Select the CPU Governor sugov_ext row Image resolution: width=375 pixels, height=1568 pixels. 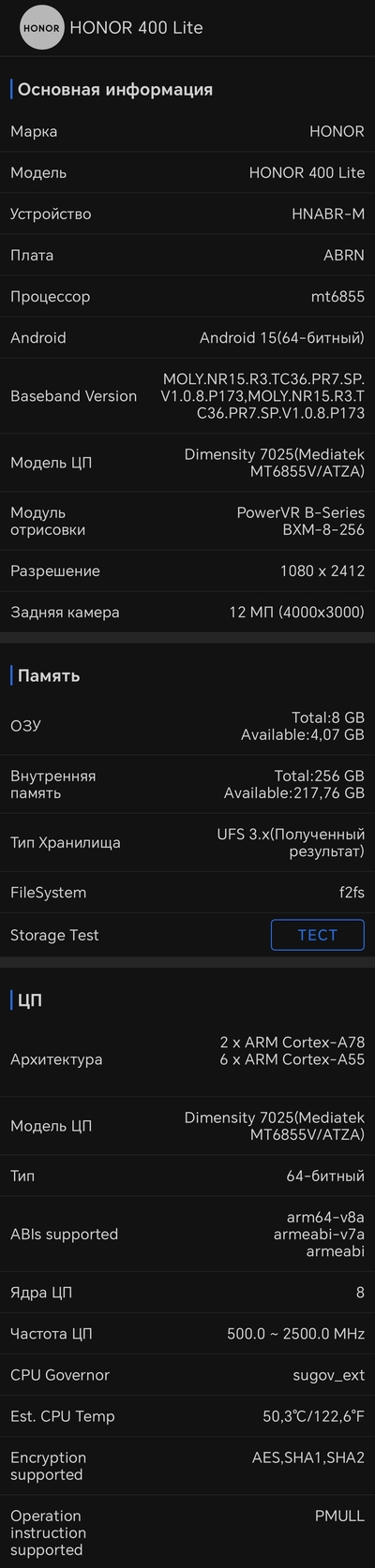click(x=187, y=1375)
